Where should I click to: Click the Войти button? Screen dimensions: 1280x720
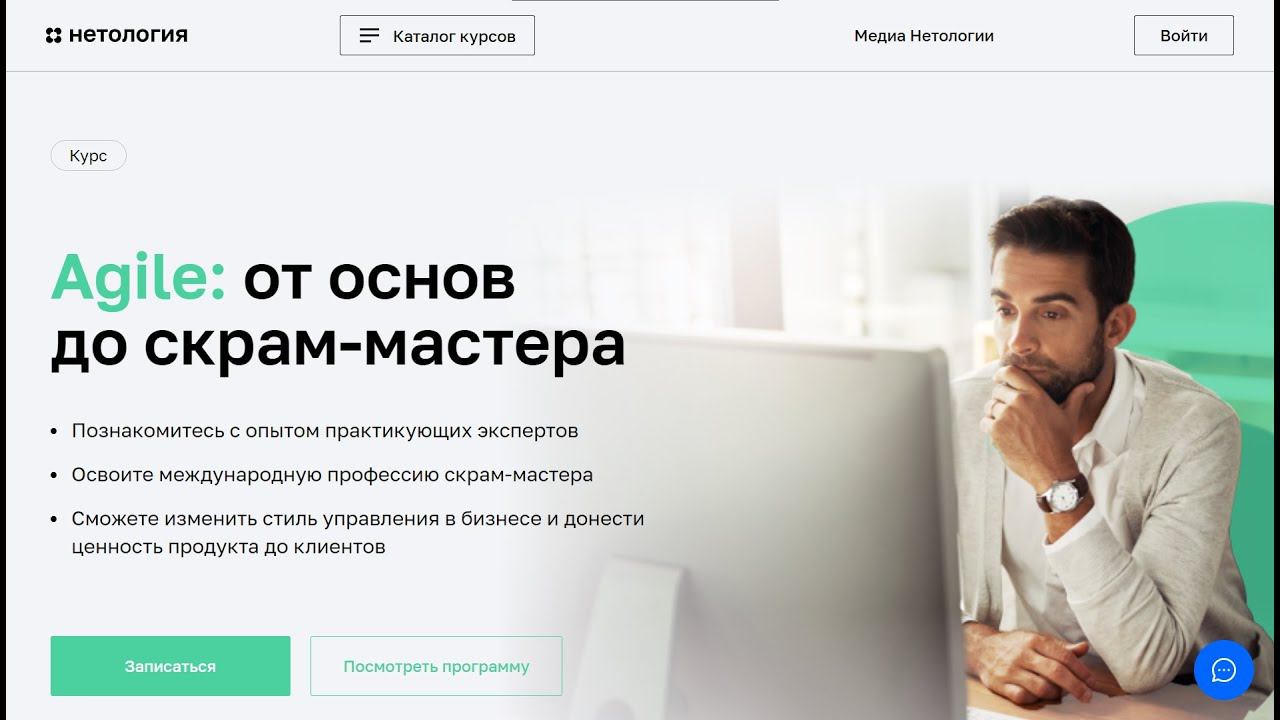click(1184, 36)
